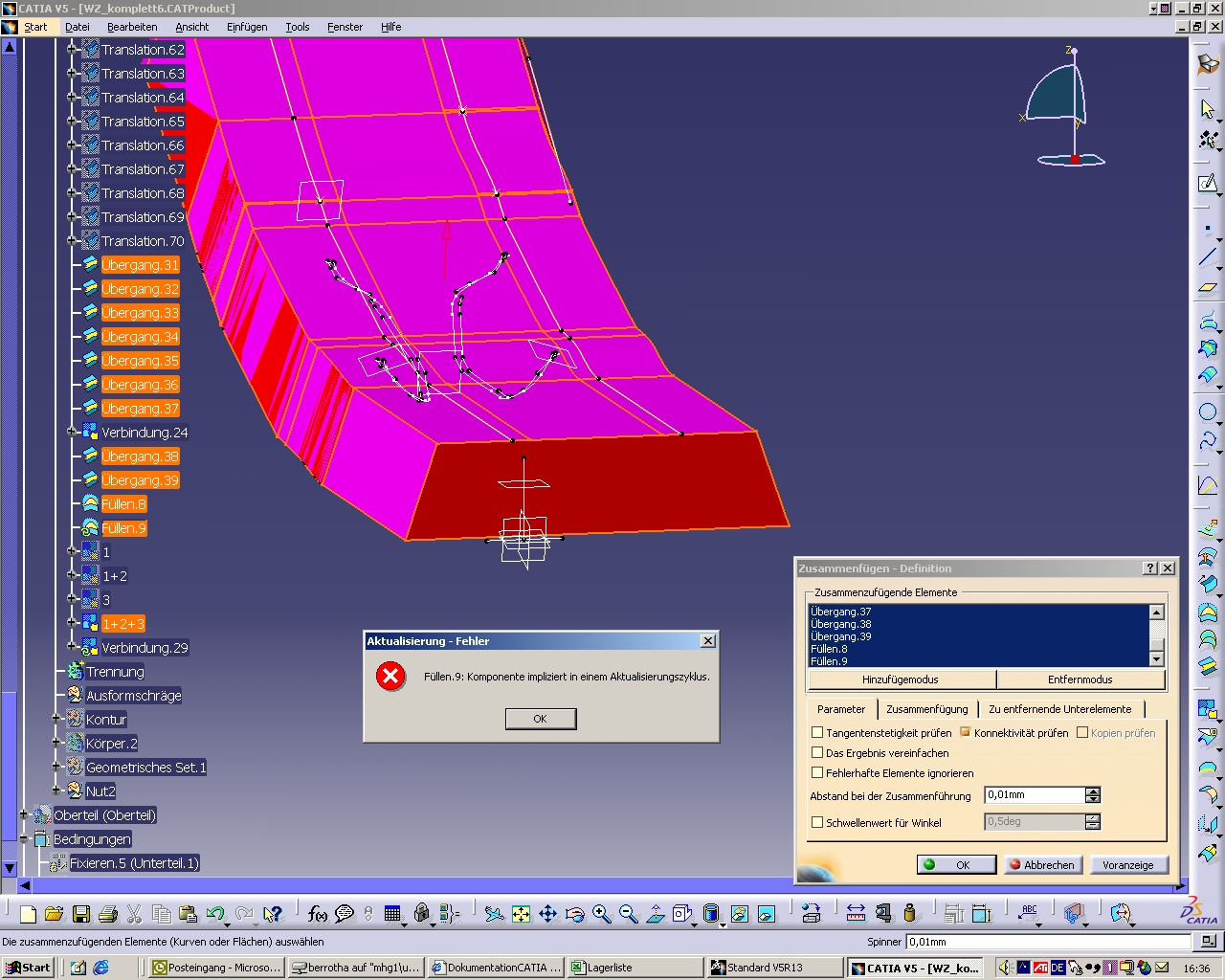Expand the Körper.2 tree node

click(56, 744)
